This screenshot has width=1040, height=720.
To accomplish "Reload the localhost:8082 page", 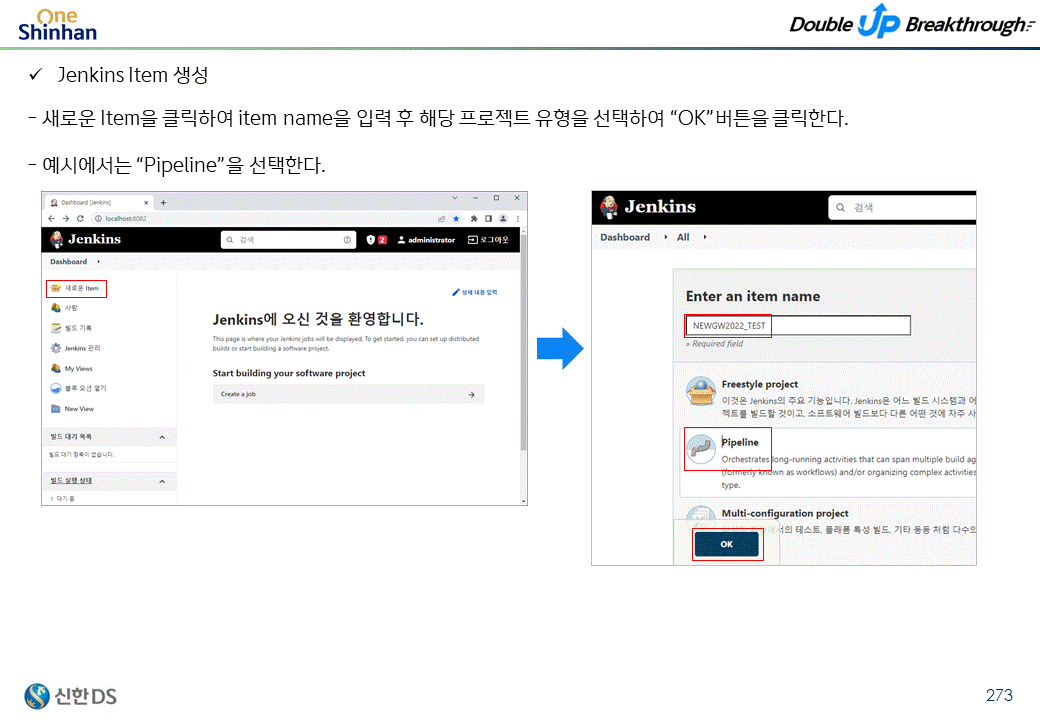I will (80, 219).
